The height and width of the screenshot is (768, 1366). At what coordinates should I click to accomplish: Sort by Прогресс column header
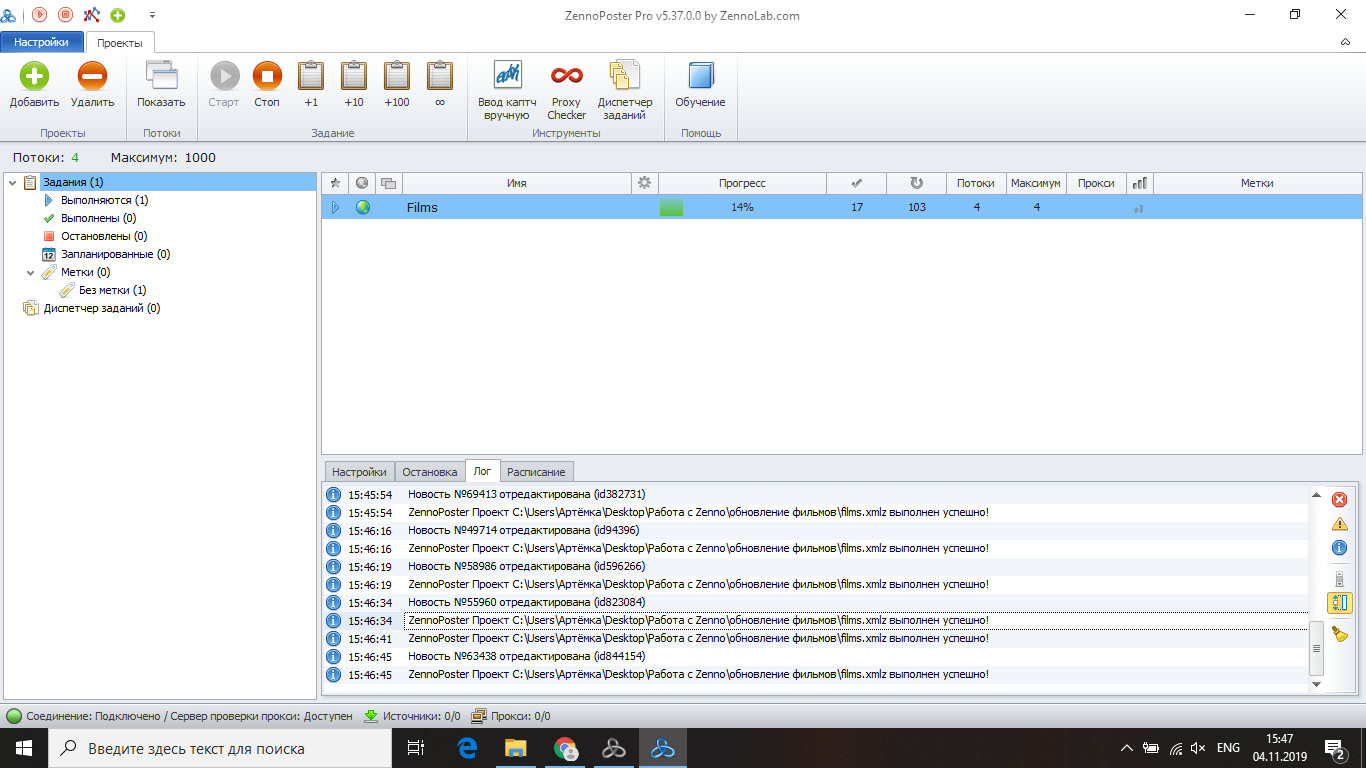pyautogui.click(x=742, y=183)
